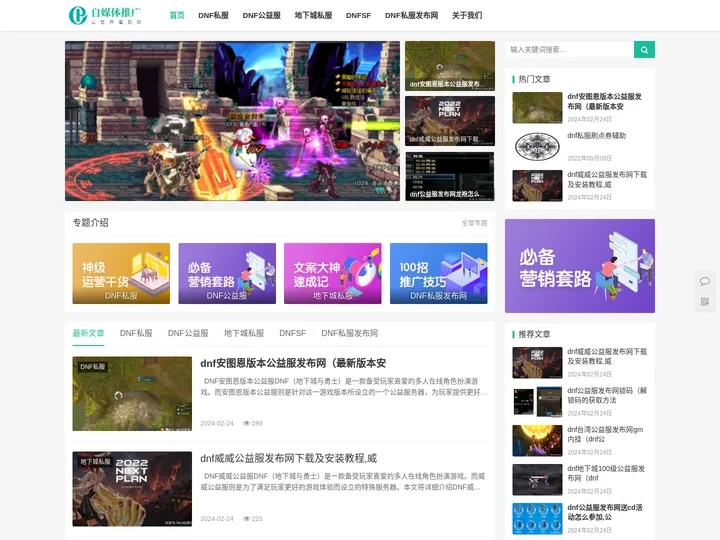Open the DNF私服发布网 navigation item
Screen dimensions: 720x540
click(411, 15)
